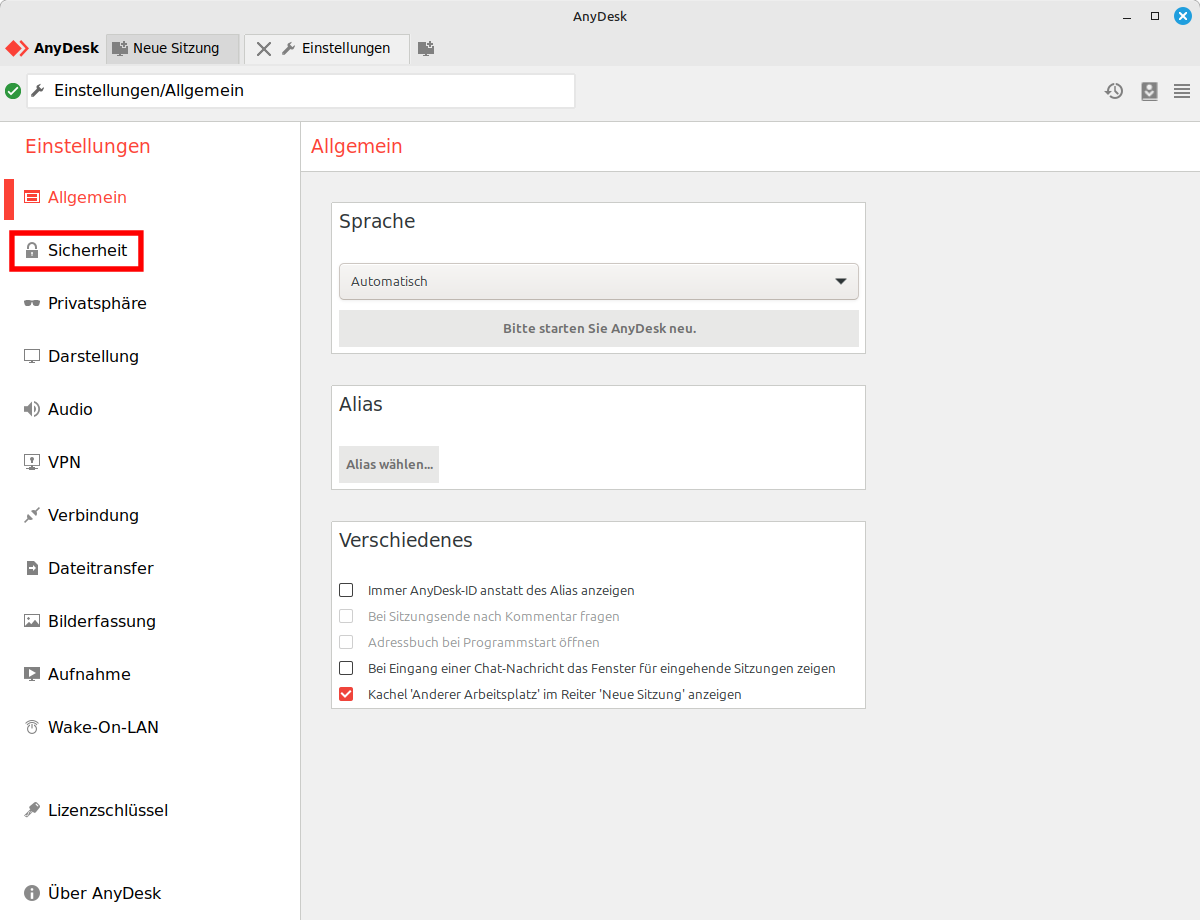1200x920 pixels.
Task: Click the 'Alias wählen...' button
Action: point(389,464)
